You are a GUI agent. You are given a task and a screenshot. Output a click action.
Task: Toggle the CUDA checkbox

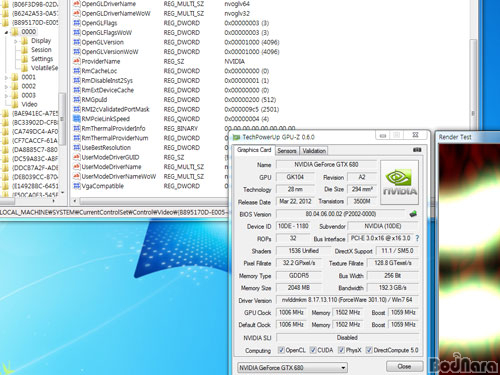click(x=313, y=350)
